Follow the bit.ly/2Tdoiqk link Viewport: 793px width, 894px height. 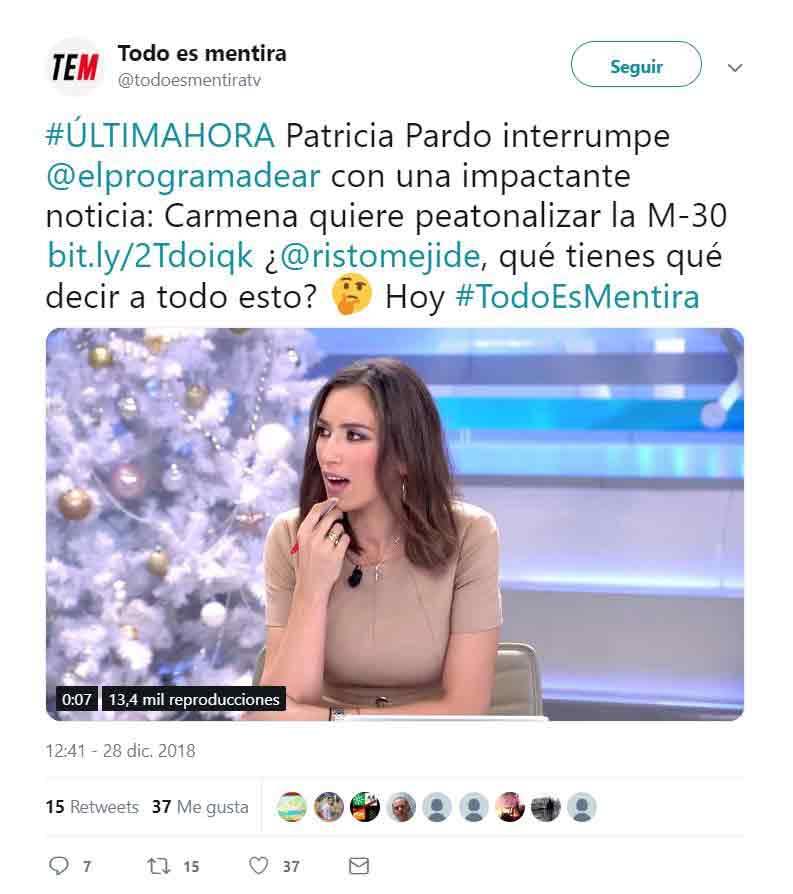tap(150, 255)
